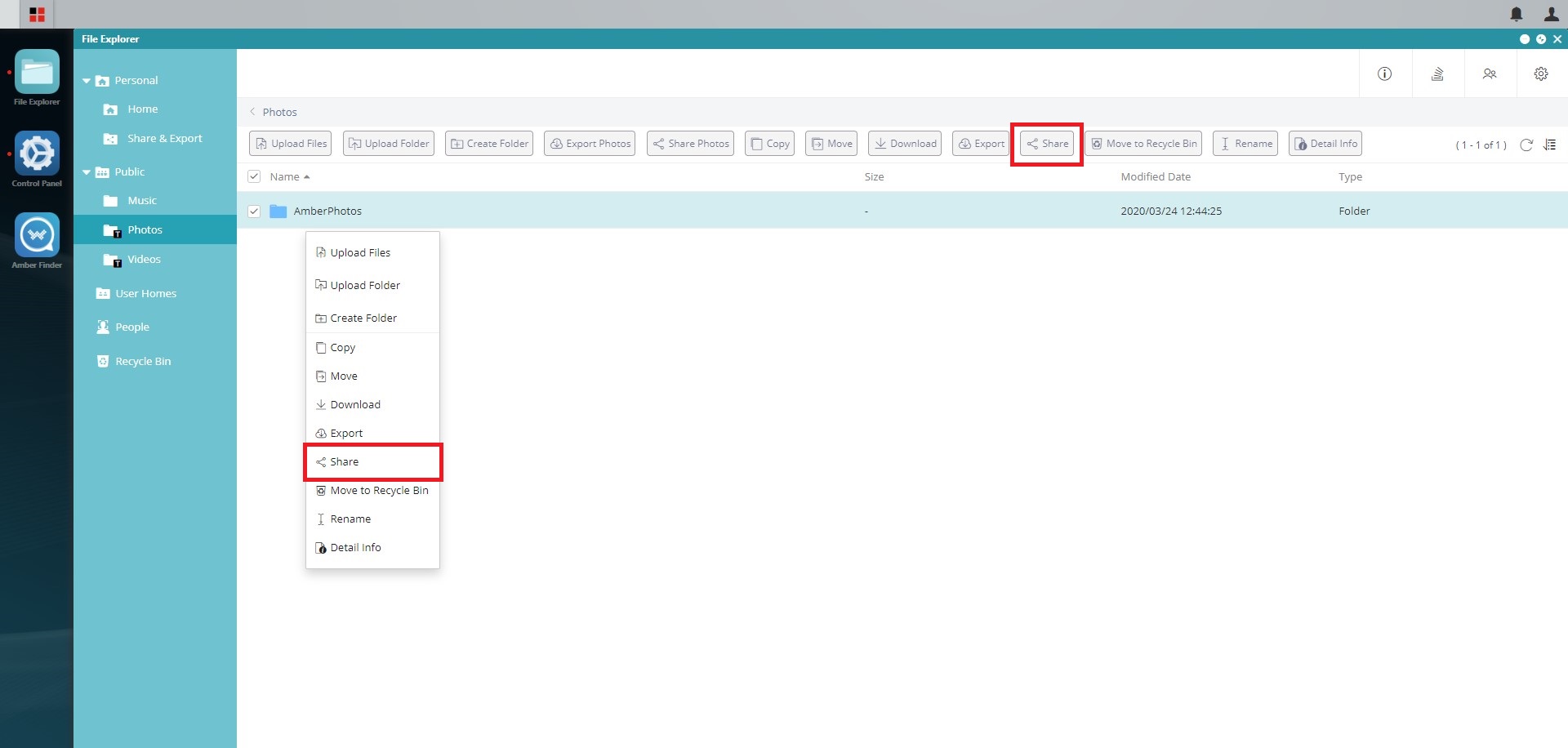Go back using the Photos breadcrumb arrow
Image resolution: width=1568 pixels, height=748 pixels.
pyautogui.click(x=252, y=112)
